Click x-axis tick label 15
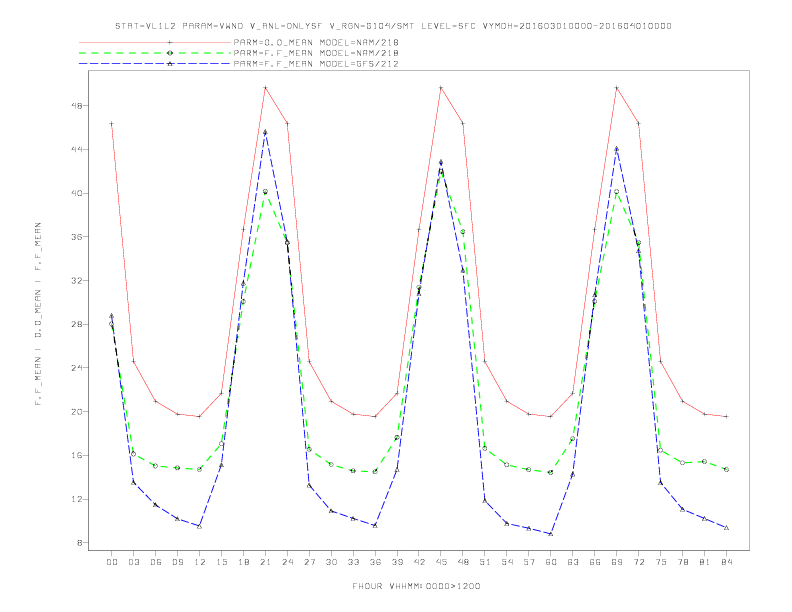Image resolution: width=792 pixels, height=612 pixels. point(221,562)
